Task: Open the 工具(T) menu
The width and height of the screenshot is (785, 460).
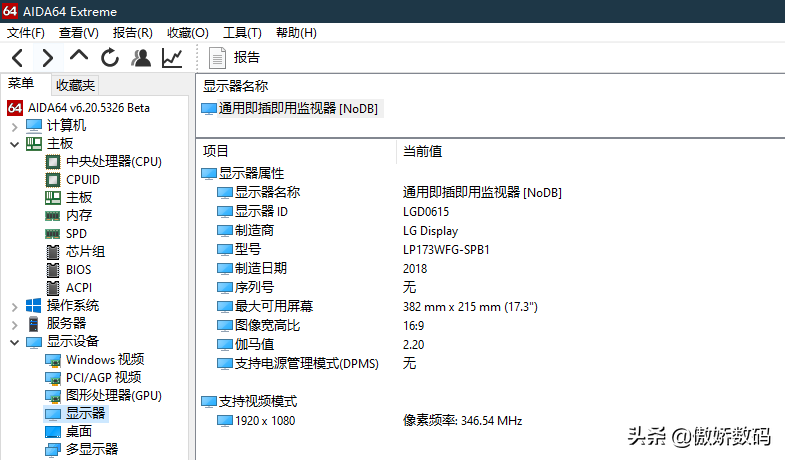Action: (242, 33)
